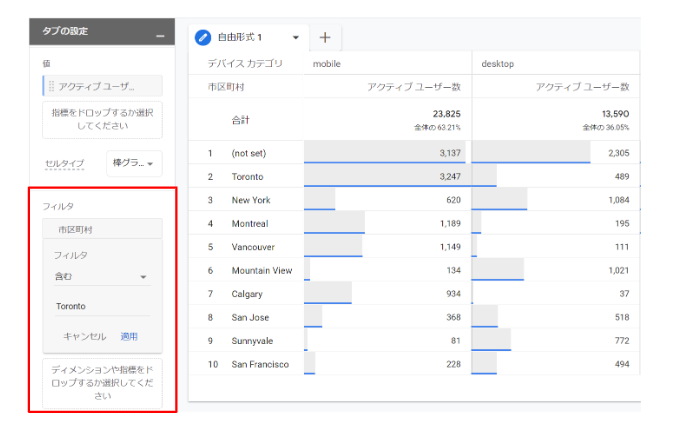Click the 合計 row label
This screenshot has height=427, width=700.
click(x=240, y=120)
